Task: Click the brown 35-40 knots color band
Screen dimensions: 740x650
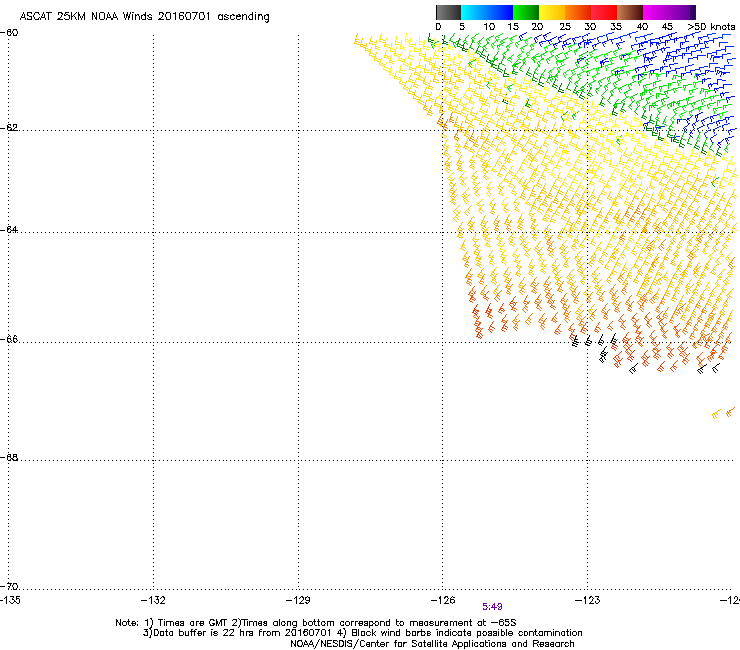Action: 630,12
